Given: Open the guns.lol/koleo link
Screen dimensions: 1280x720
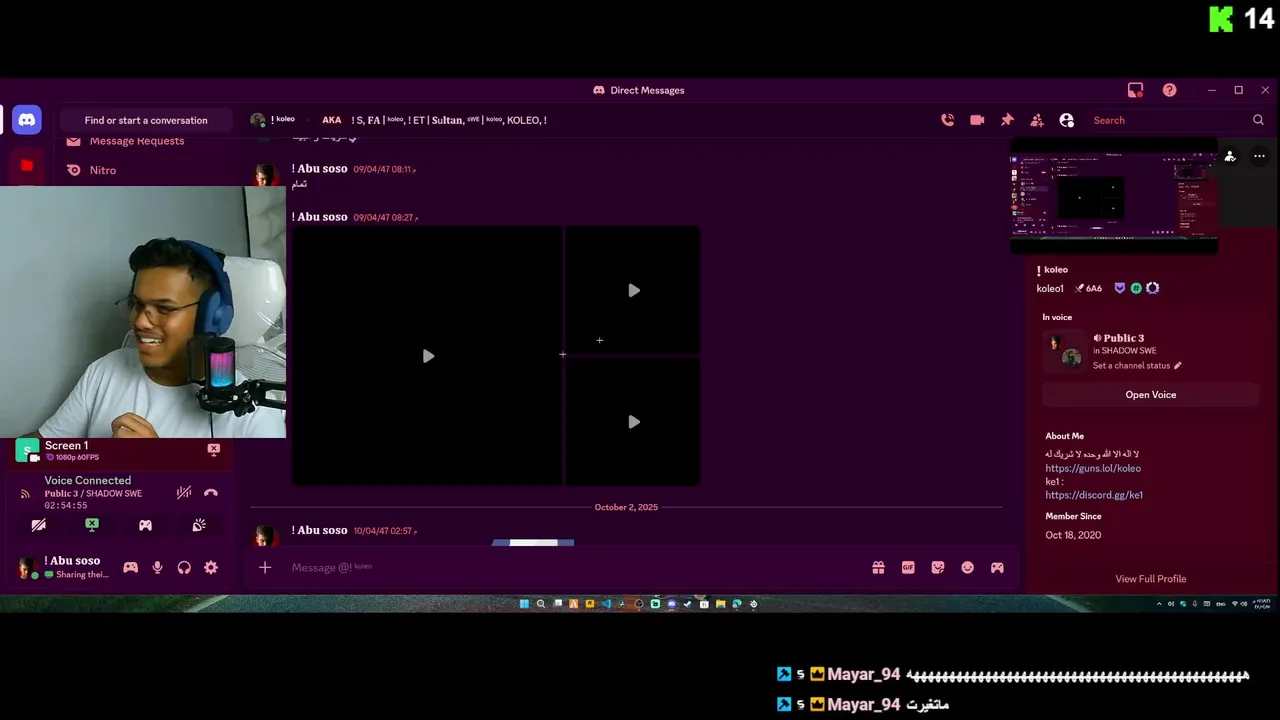Looking at the screenshot, I should click(x=1093, y=468).
